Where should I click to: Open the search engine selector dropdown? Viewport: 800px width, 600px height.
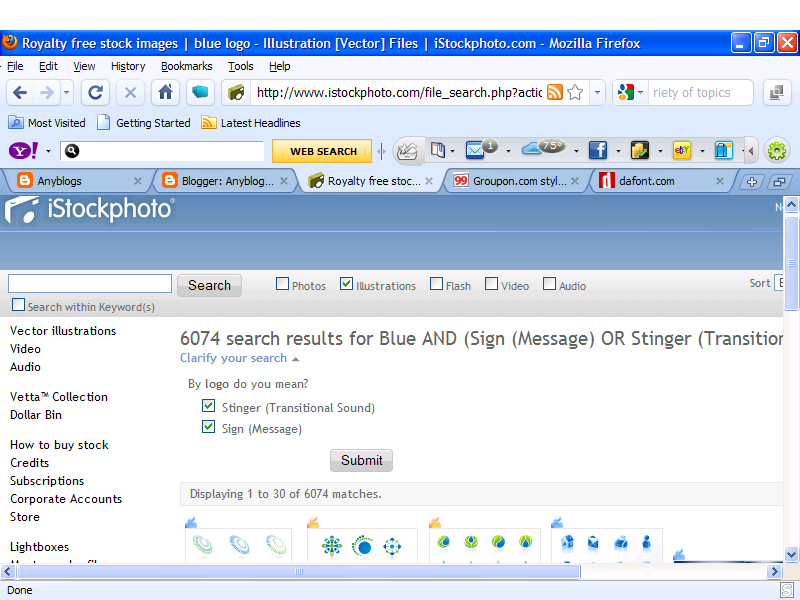tap(640, 92)
